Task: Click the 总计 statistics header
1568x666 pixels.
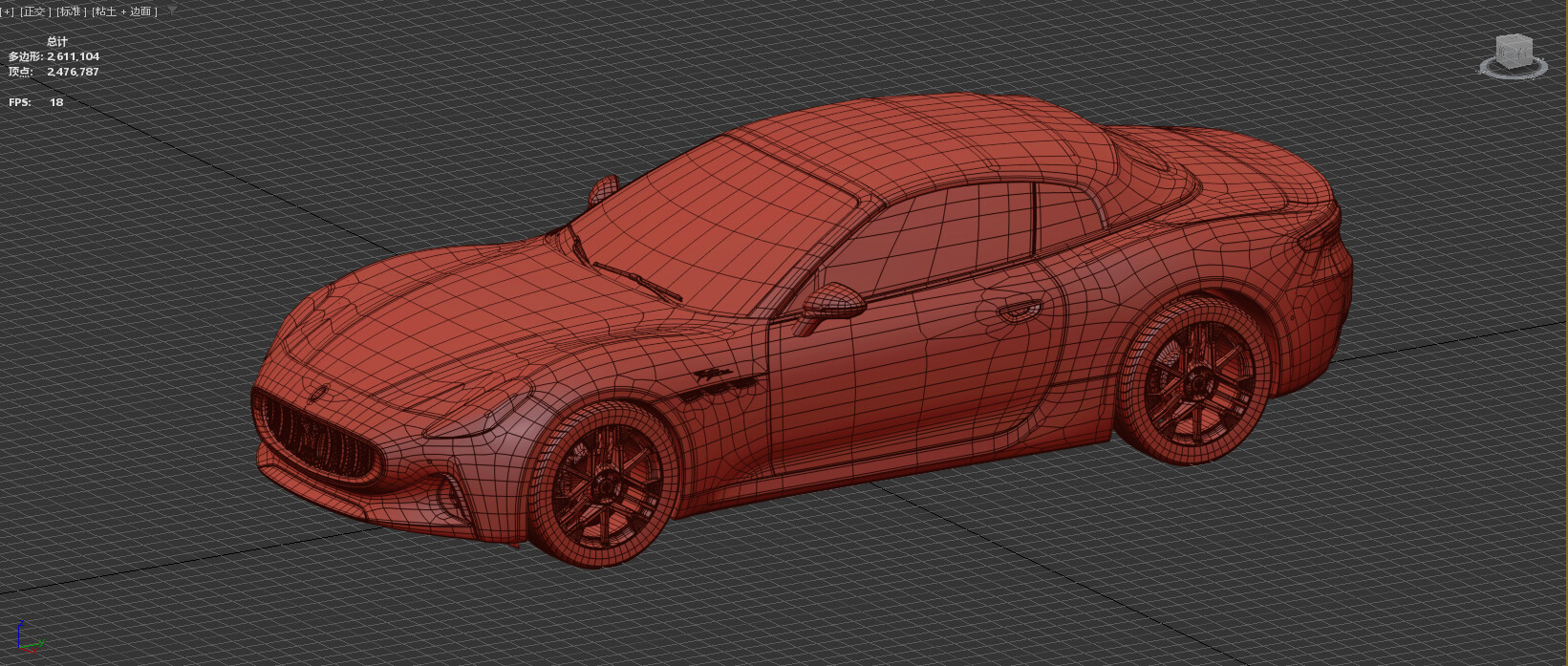Action: (x=57, y=41)
